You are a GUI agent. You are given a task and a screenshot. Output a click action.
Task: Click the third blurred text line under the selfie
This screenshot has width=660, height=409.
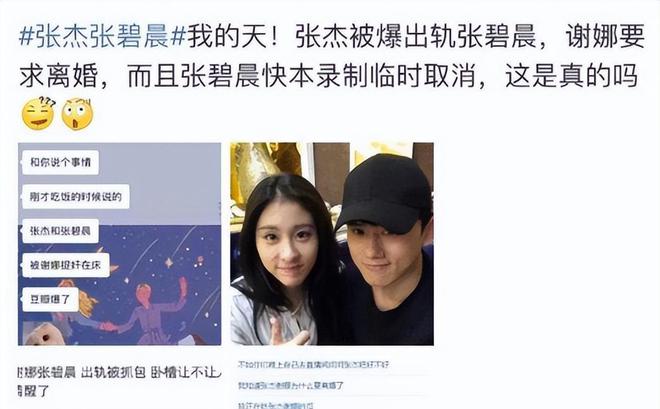[x=275, y=405]
